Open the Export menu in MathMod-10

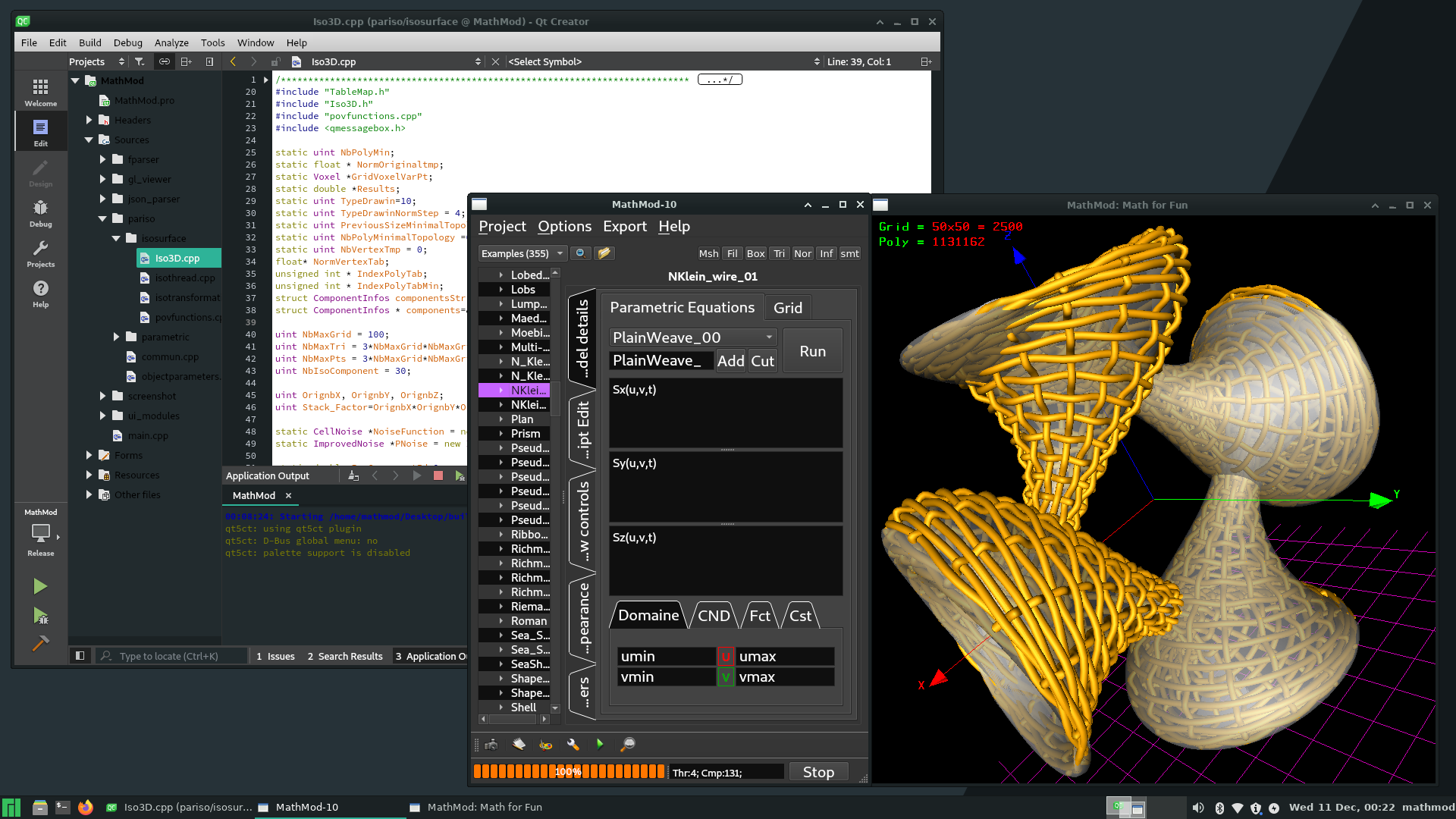pyautogui.click(x=624, y=226)
